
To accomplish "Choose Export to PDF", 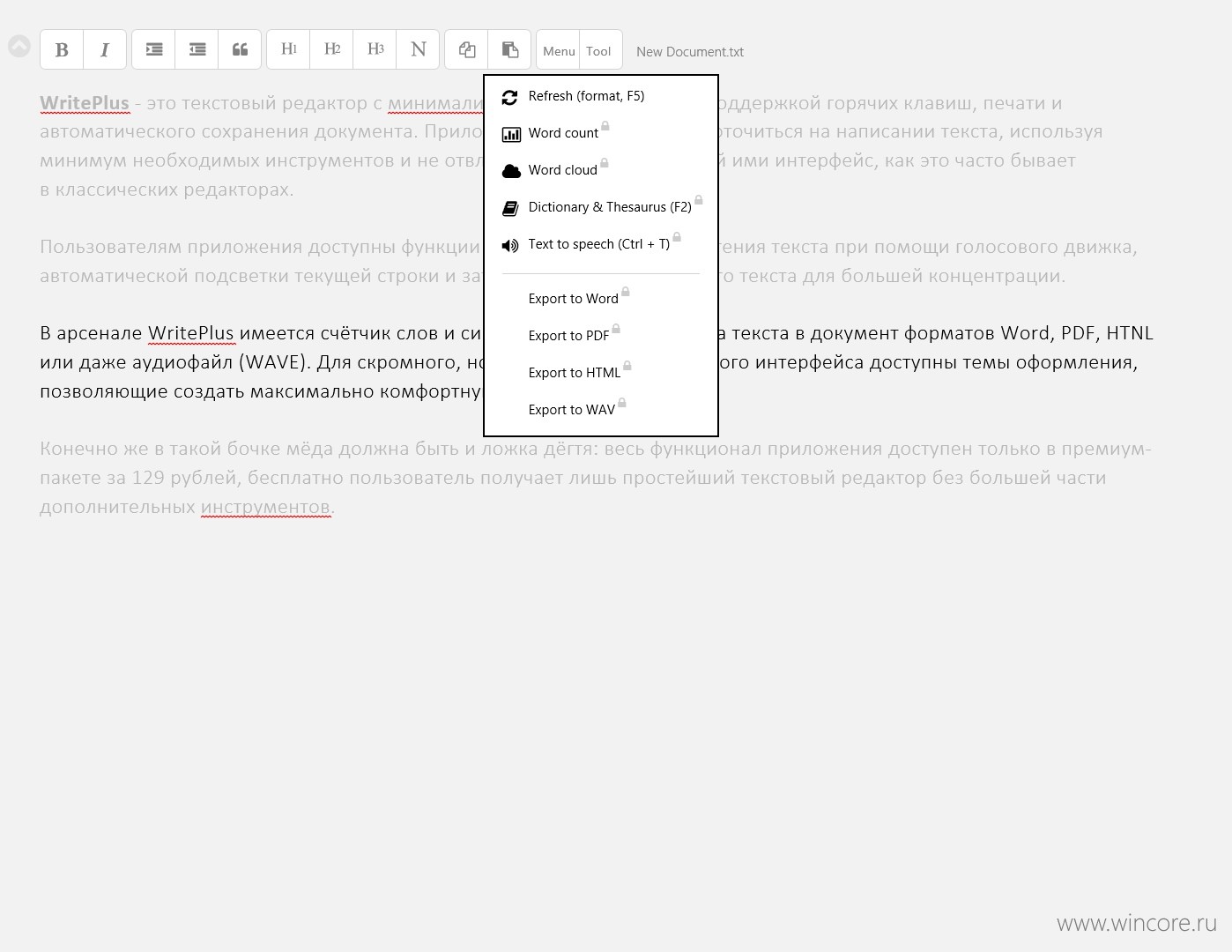I will [601, 336].
